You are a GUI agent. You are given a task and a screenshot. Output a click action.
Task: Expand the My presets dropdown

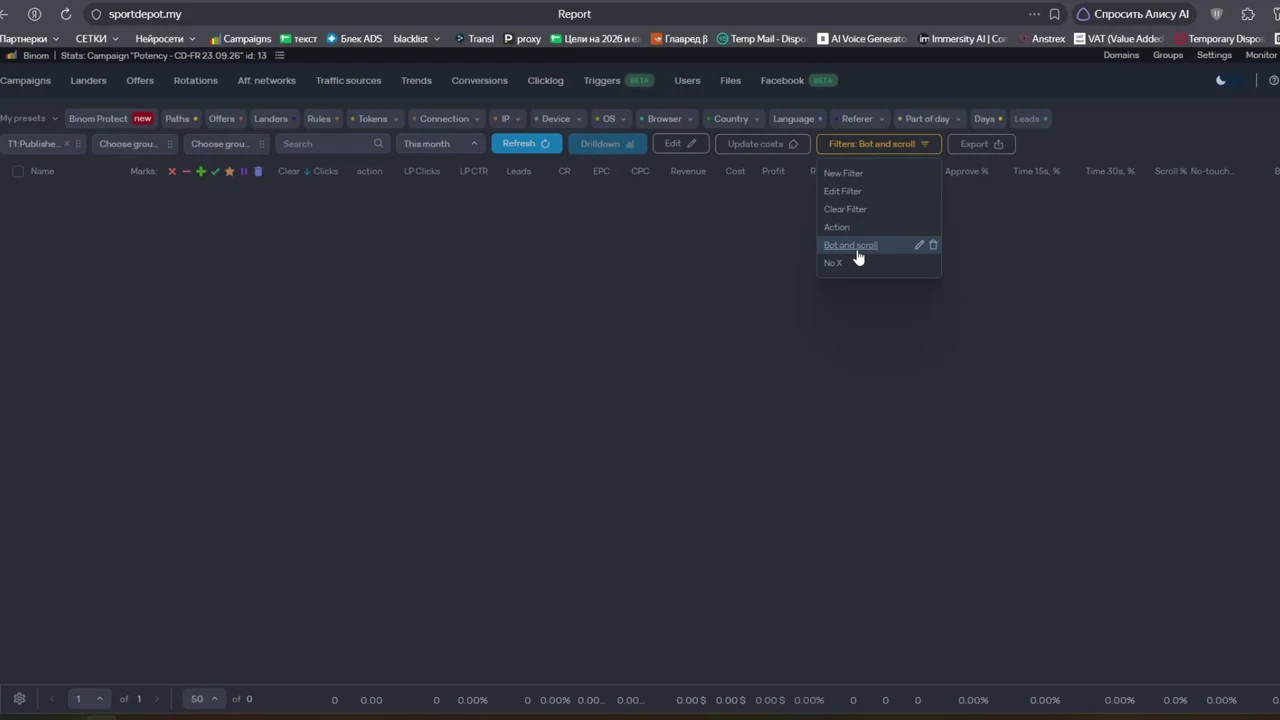(29, 119)
